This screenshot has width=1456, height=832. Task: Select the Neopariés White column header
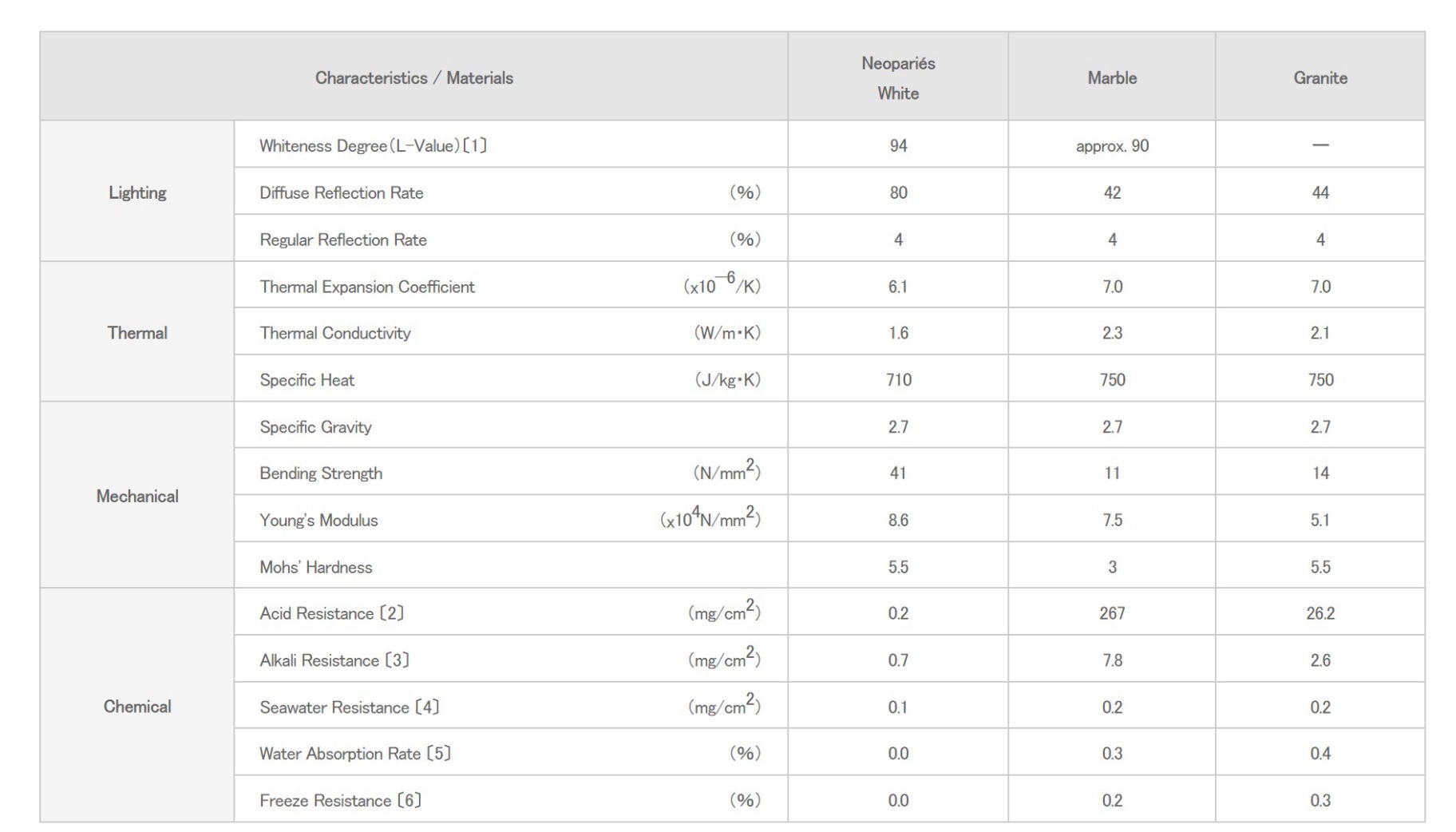[898, 77]
